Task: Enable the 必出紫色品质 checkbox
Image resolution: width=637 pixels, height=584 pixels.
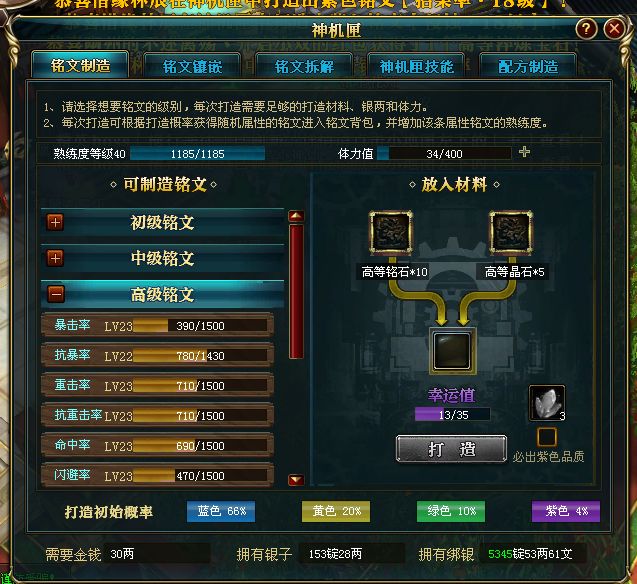Action: pos(547,437)
